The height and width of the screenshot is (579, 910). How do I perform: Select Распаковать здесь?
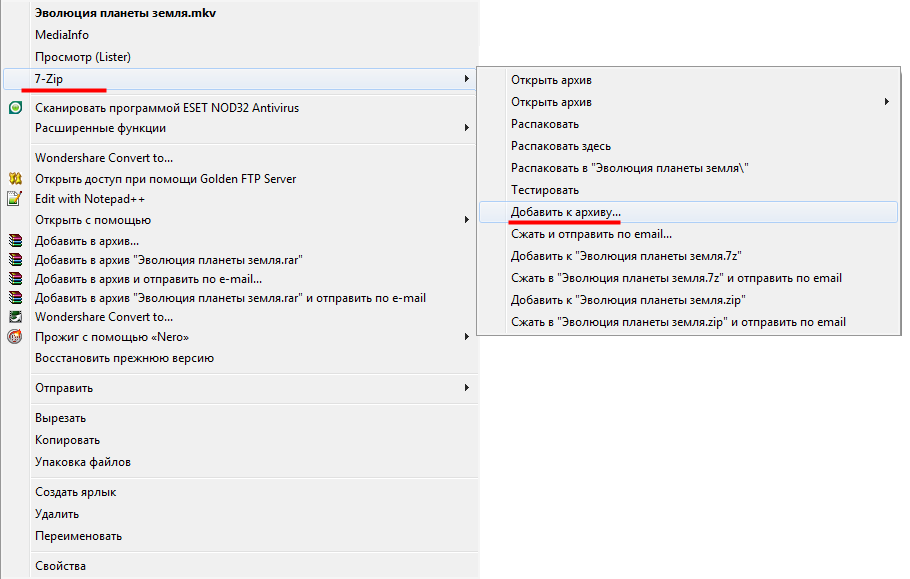point(561,146)
